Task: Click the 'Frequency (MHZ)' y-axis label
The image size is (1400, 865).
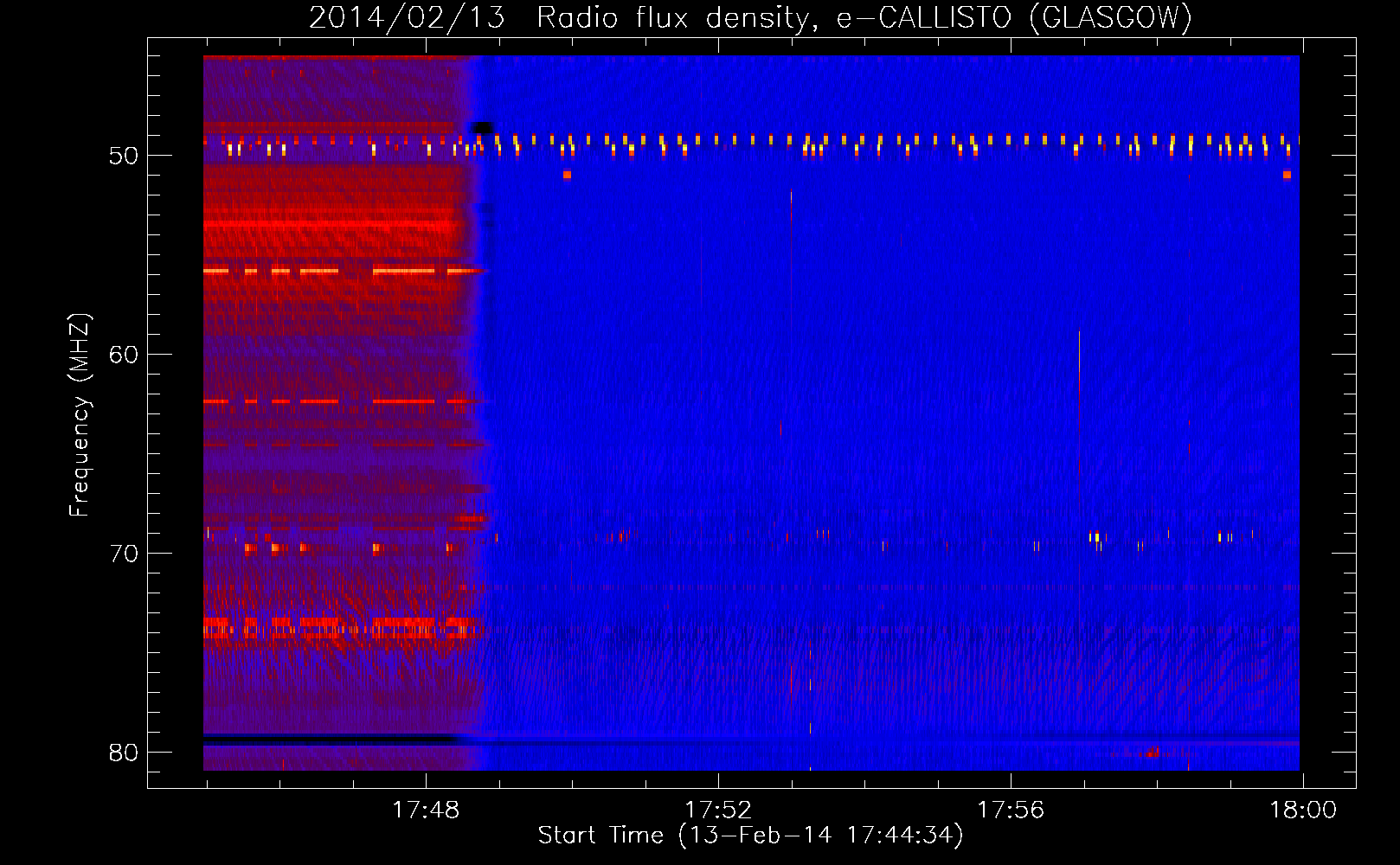Action: 80,414
